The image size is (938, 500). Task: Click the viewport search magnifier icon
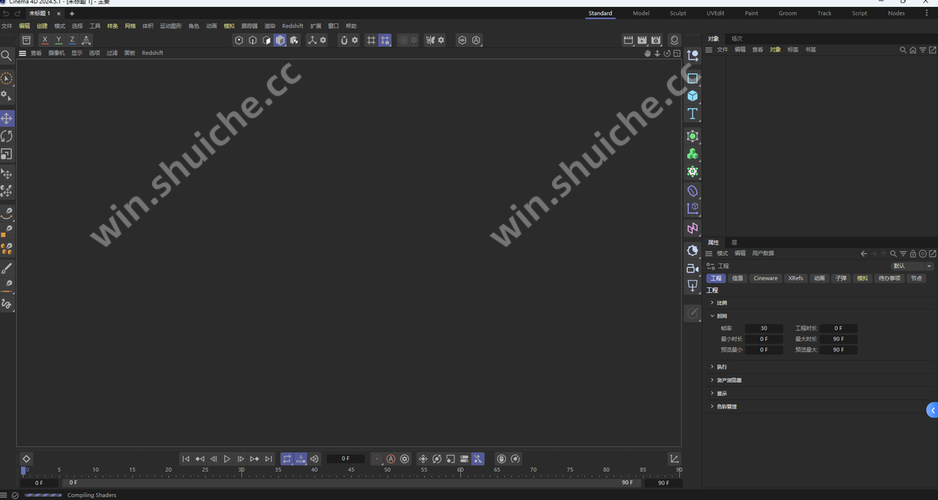7,56
